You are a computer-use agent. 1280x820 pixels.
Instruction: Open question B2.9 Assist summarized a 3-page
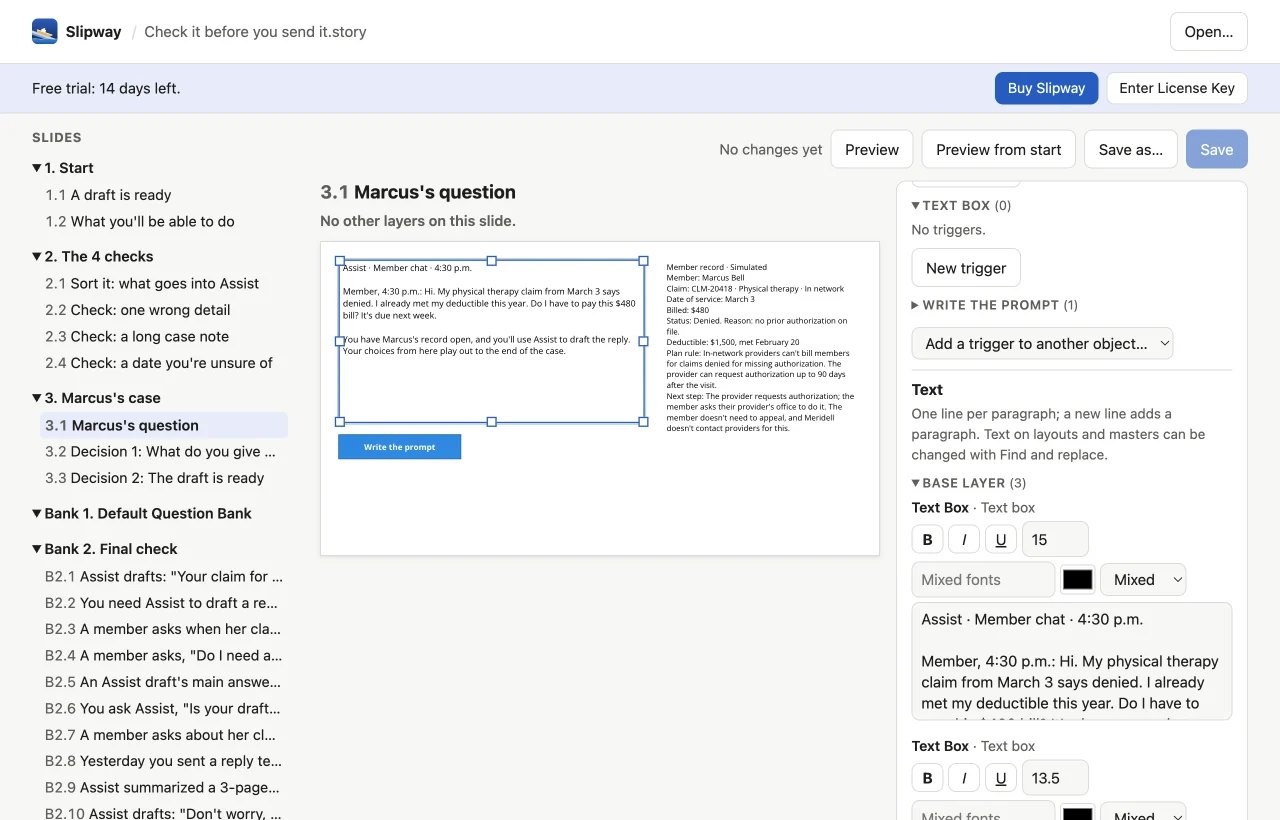click(164, 787)
